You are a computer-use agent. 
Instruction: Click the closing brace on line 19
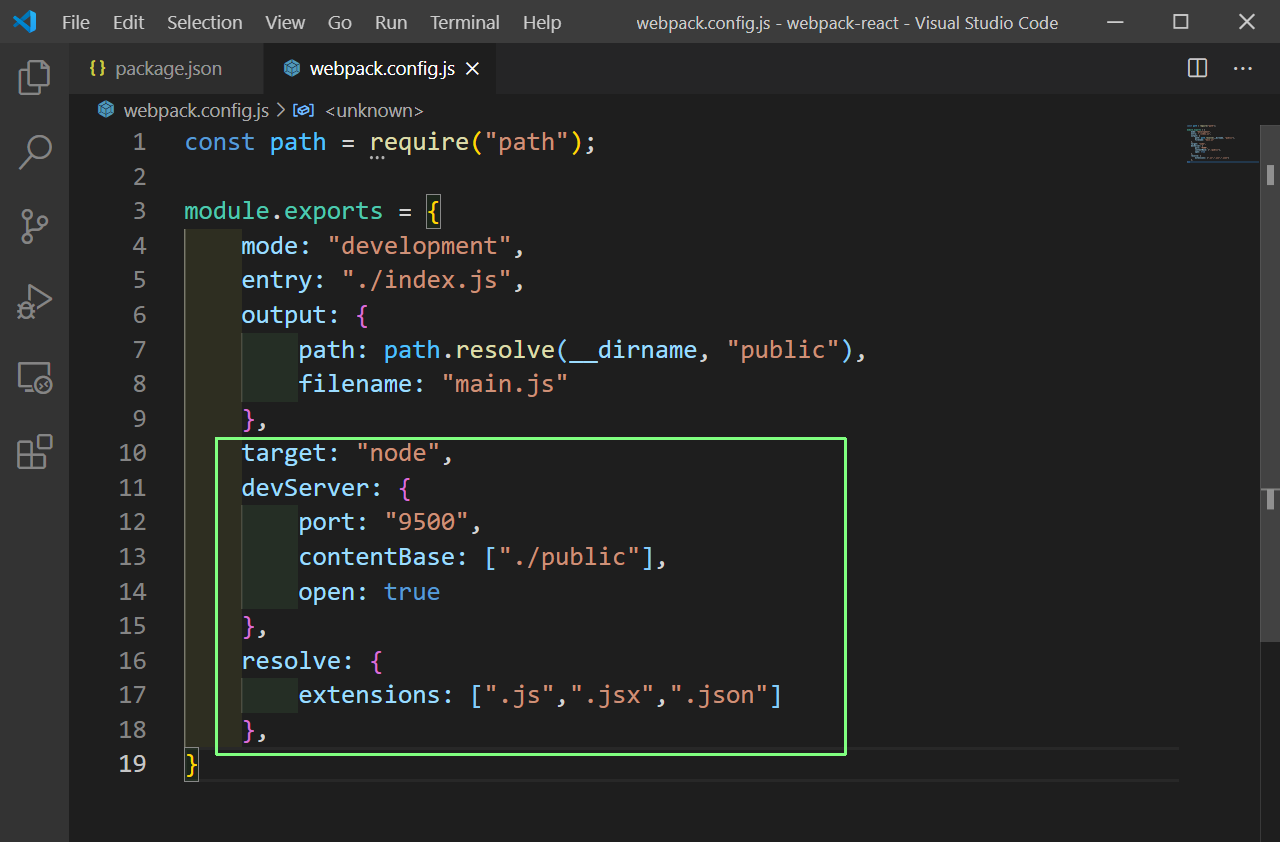click(x=192, y=764)
